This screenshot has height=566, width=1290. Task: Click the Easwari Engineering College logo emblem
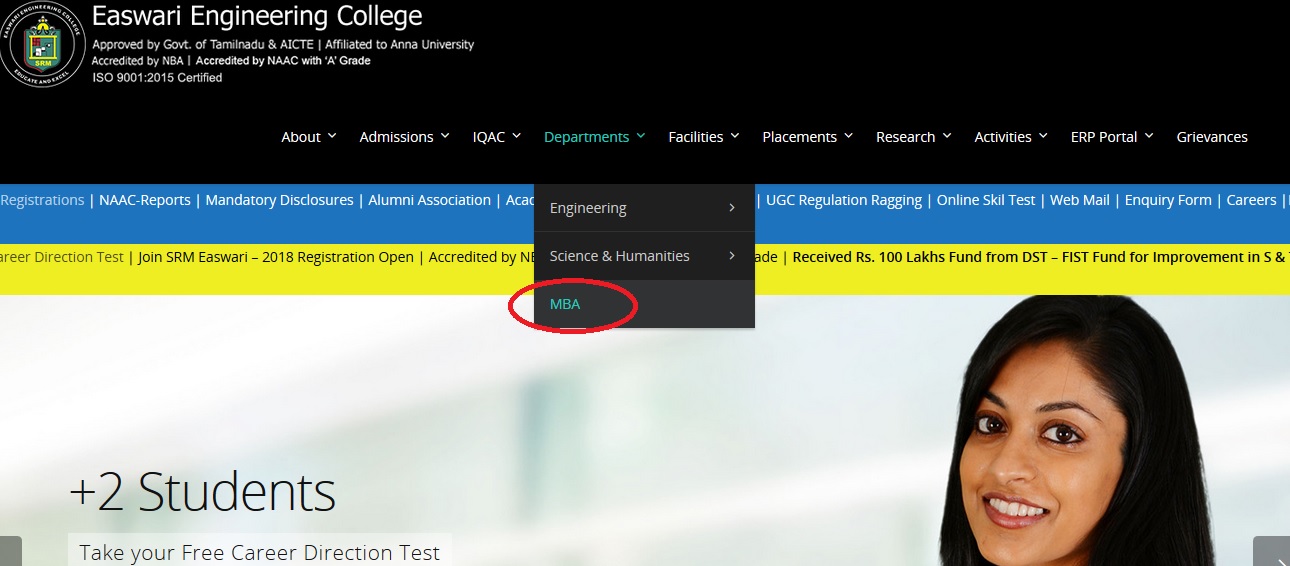click(x=40, y=44)
